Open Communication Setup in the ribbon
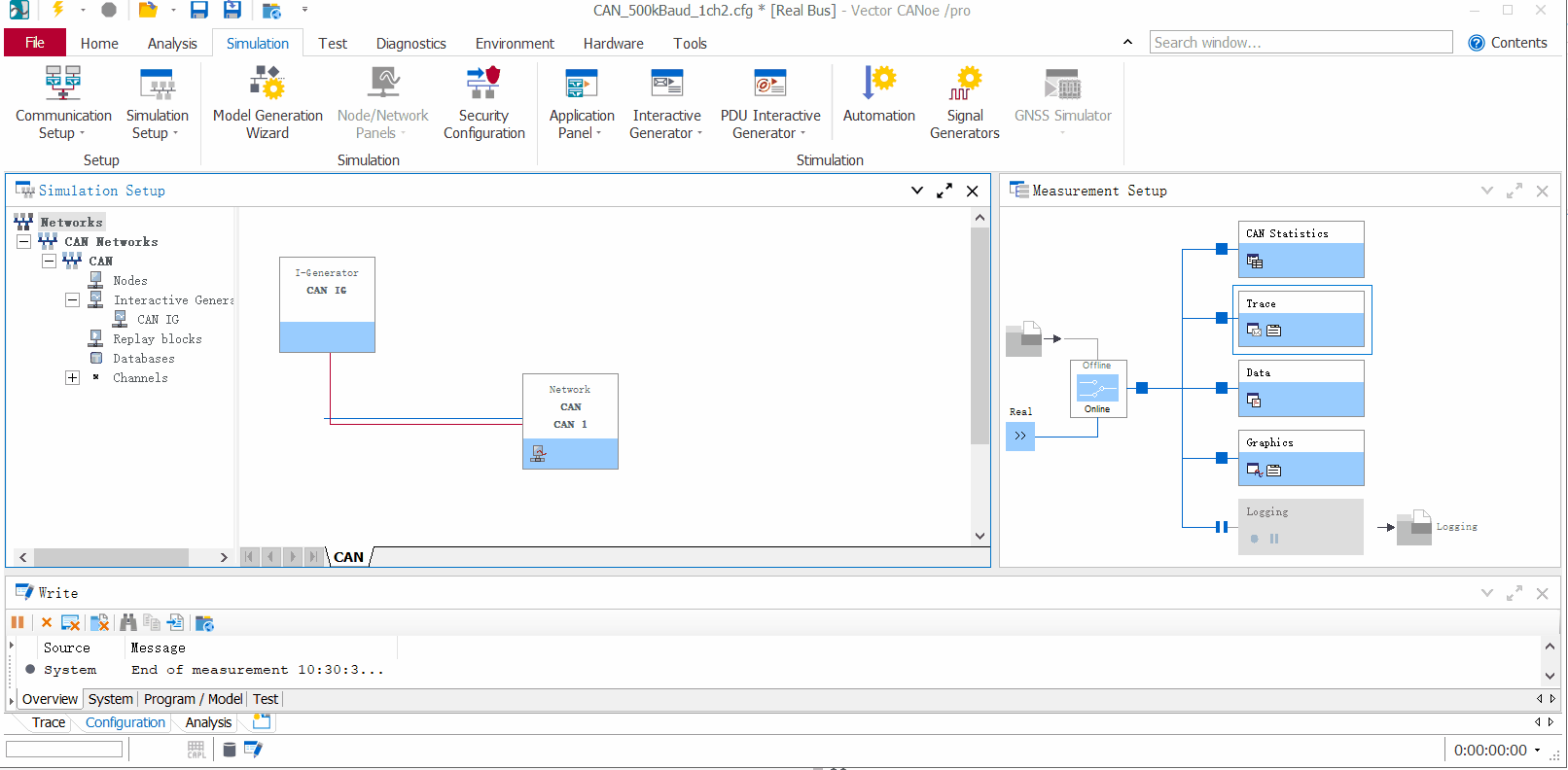This screenshot has width=1568, height=770. pos(63,103)
